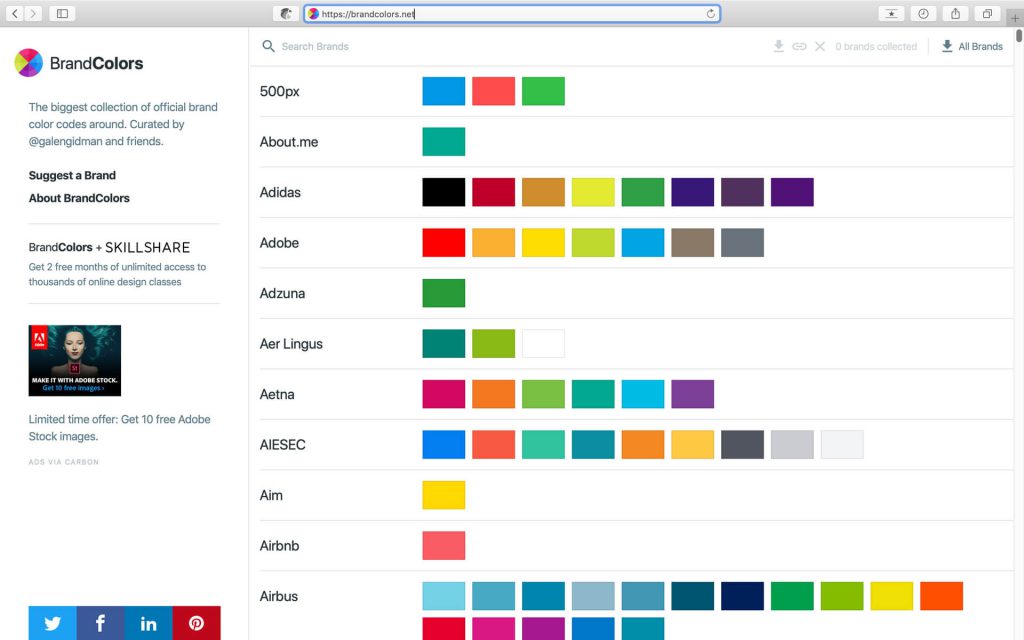Screen dimensions: 1024x640
Task: Select the Airbnb brand name
Action: (279, 546)
